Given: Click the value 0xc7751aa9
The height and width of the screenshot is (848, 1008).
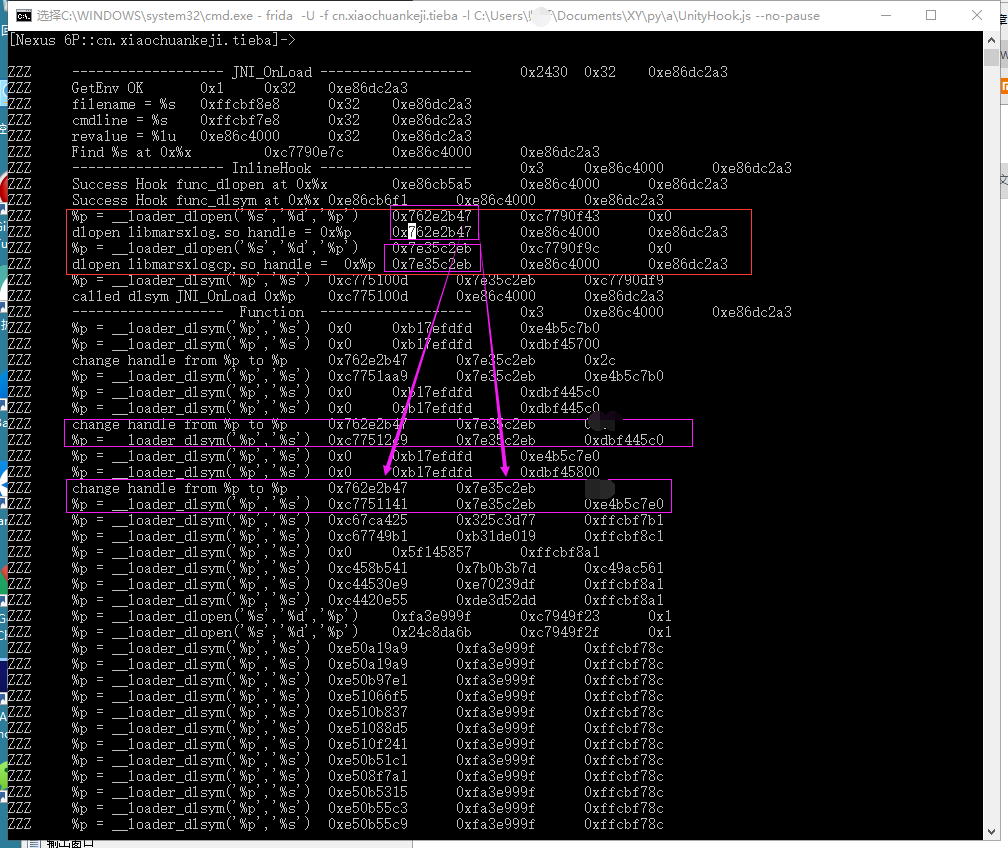Looking at the screenshot, I should (368, 376).
